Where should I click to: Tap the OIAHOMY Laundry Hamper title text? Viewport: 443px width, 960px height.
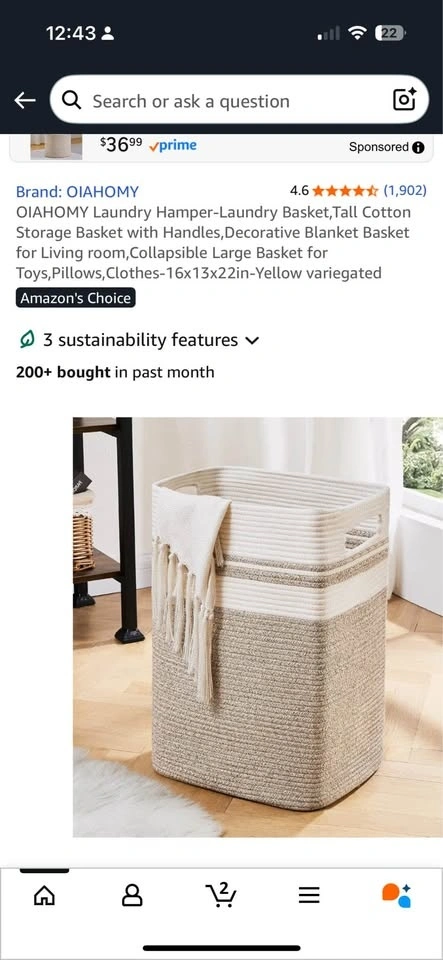click(213, 242)
